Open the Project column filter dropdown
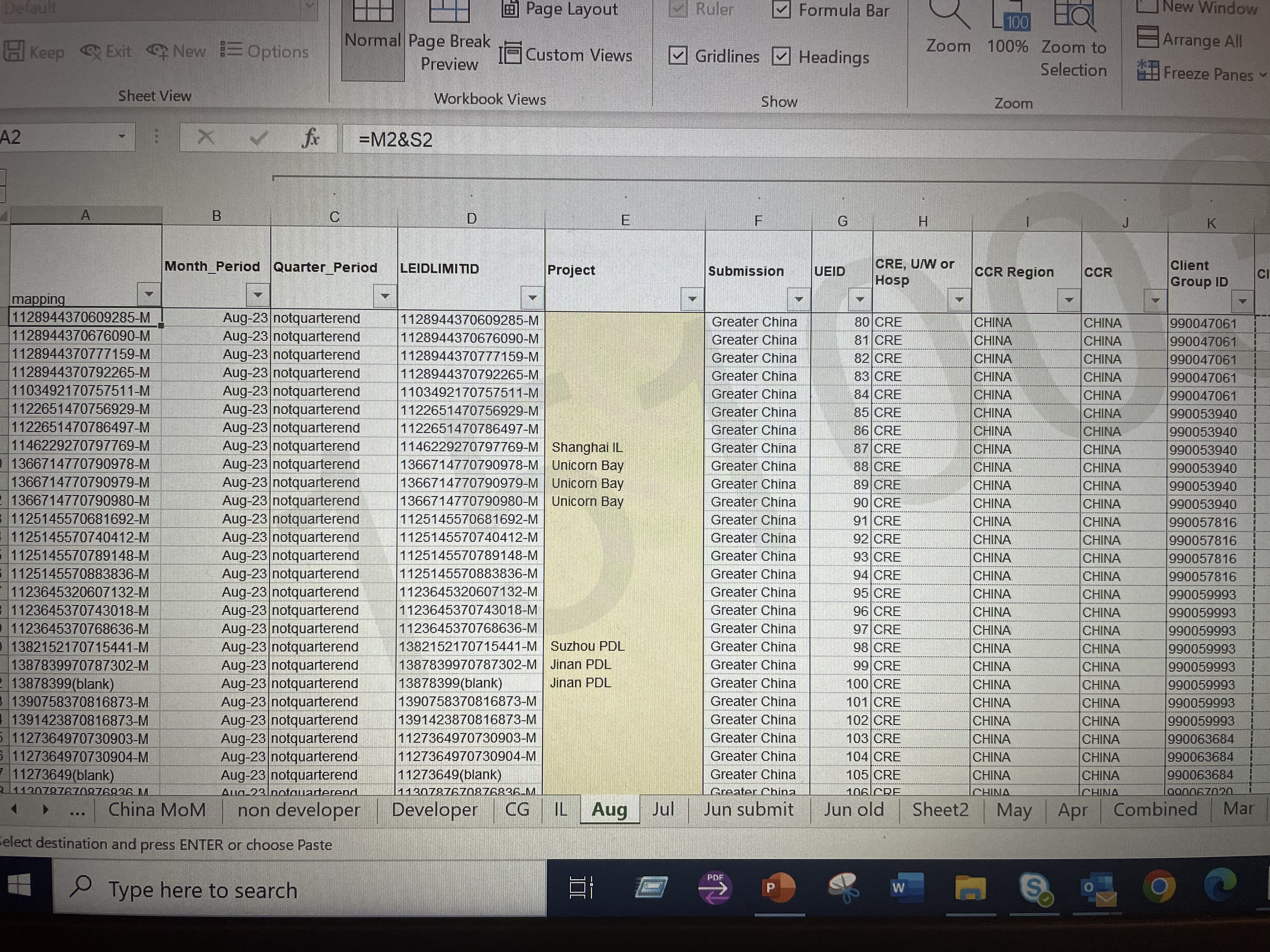This screenshot has width=1270, height=952. pos(692,298)
